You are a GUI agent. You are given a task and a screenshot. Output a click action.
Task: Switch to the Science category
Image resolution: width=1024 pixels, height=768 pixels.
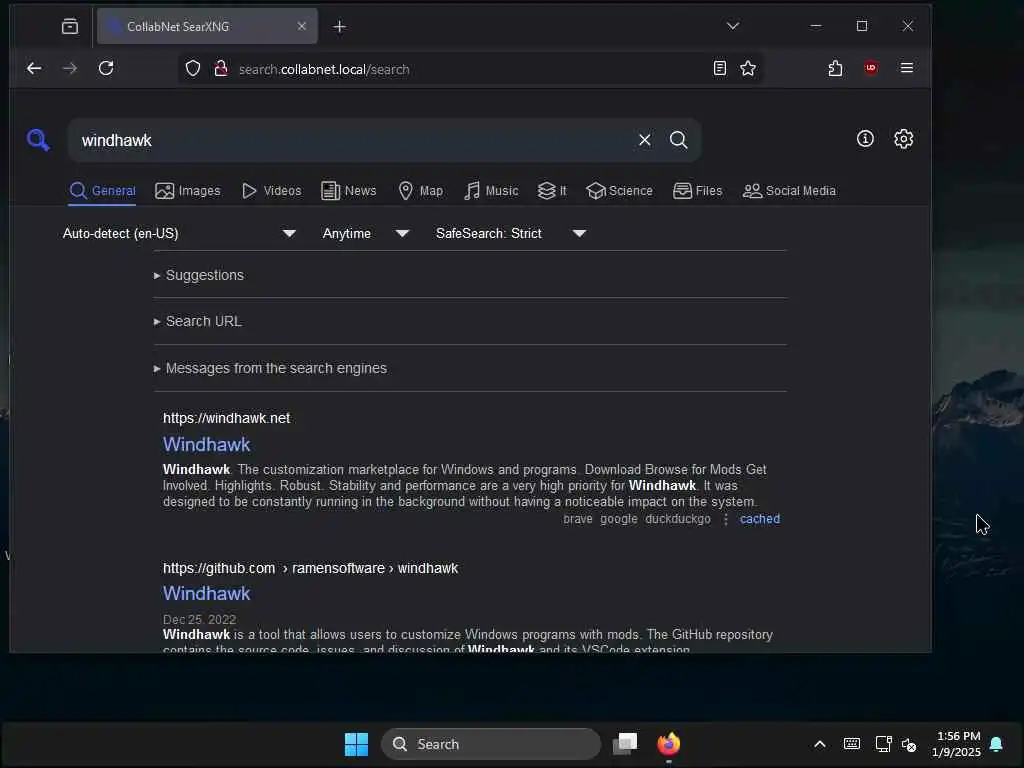(x=619, y=191)
